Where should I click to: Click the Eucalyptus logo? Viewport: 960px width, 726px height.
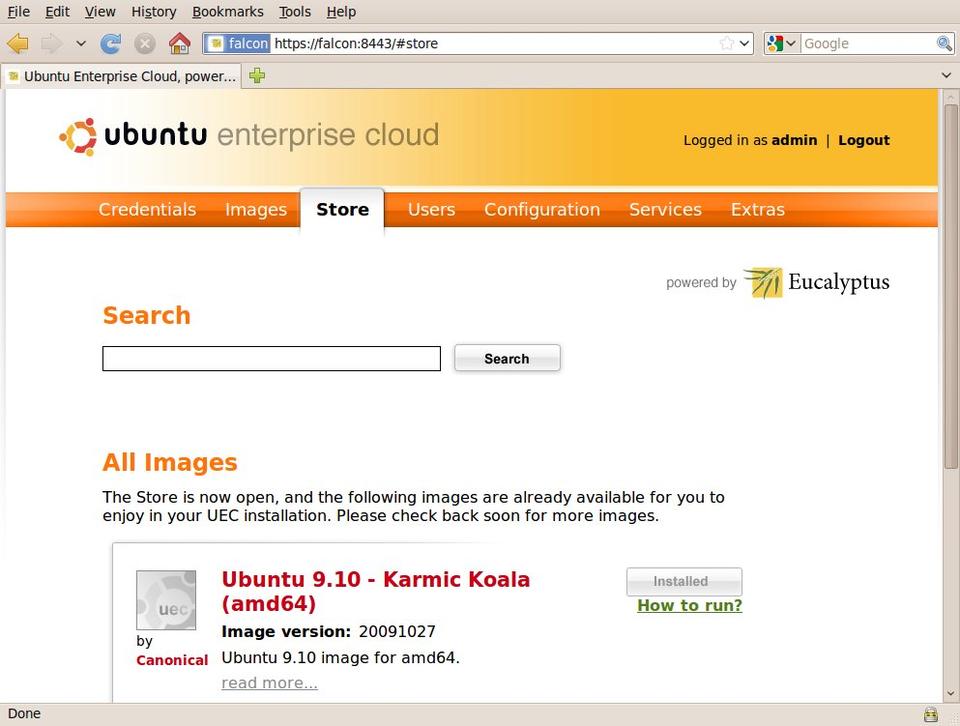click(816, 283)
